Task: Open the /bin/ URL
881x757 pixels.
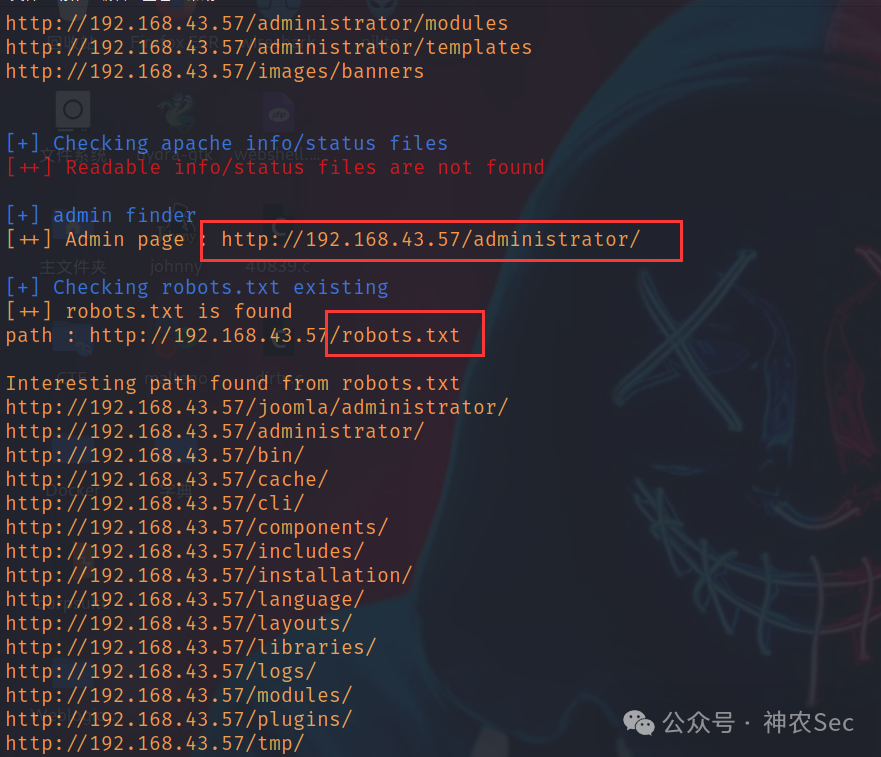Action: [x=155, y=456]
